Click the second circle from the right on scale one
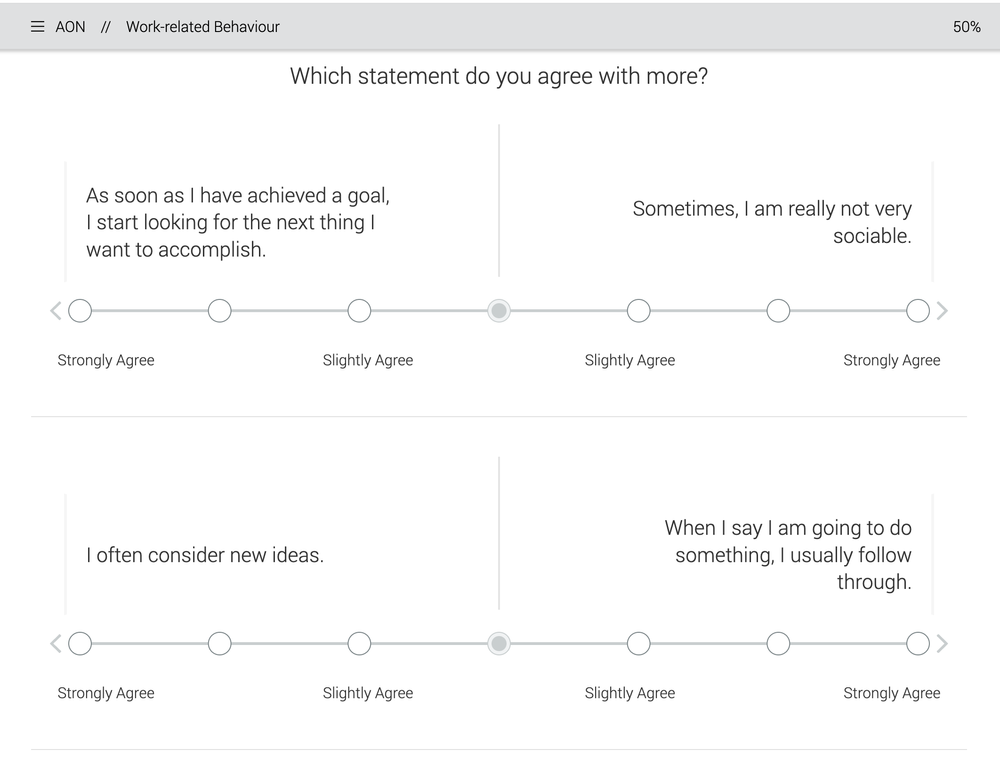The image size is (1000, 774). pyautogui.click(x=778, y=310)
